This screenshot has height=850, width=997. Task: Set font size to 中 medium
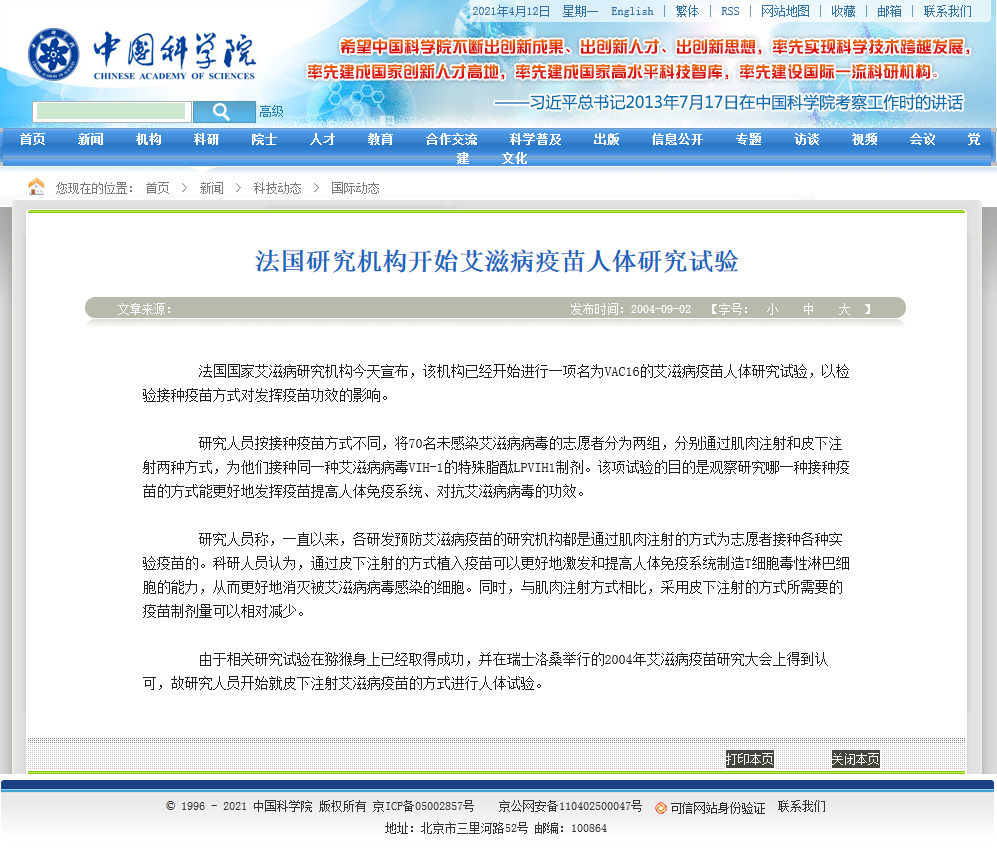point(808,309)
